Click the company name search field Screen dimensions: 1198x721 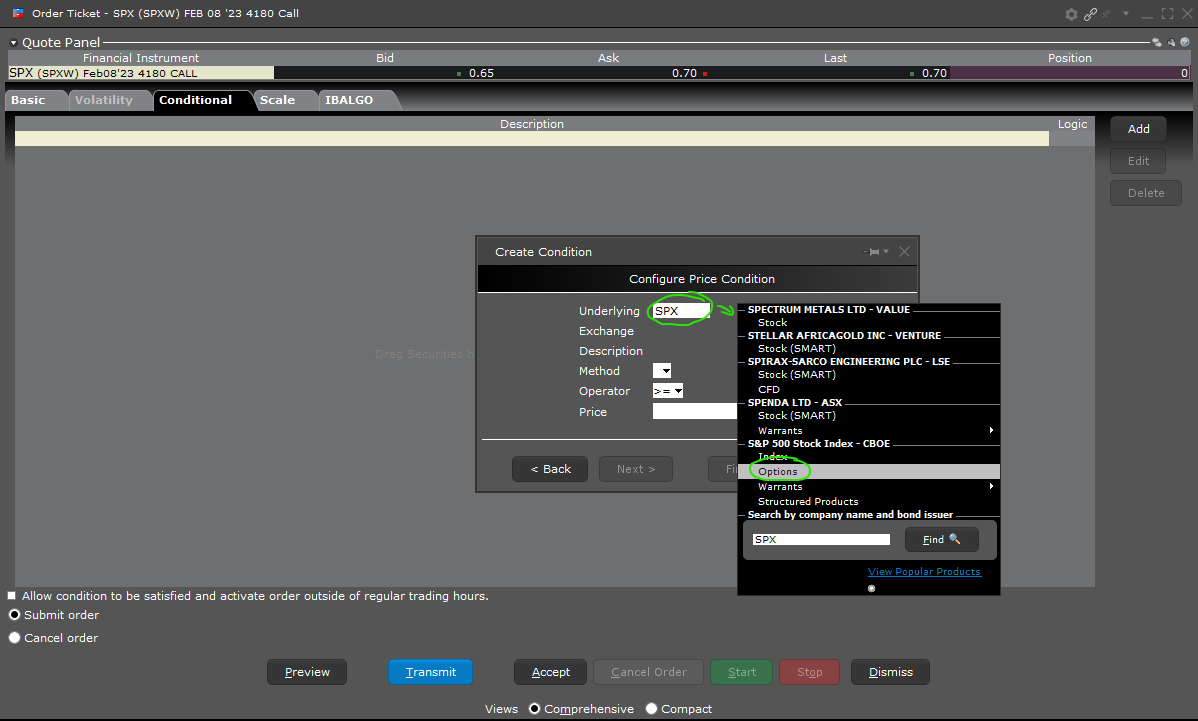click(821, 539)
